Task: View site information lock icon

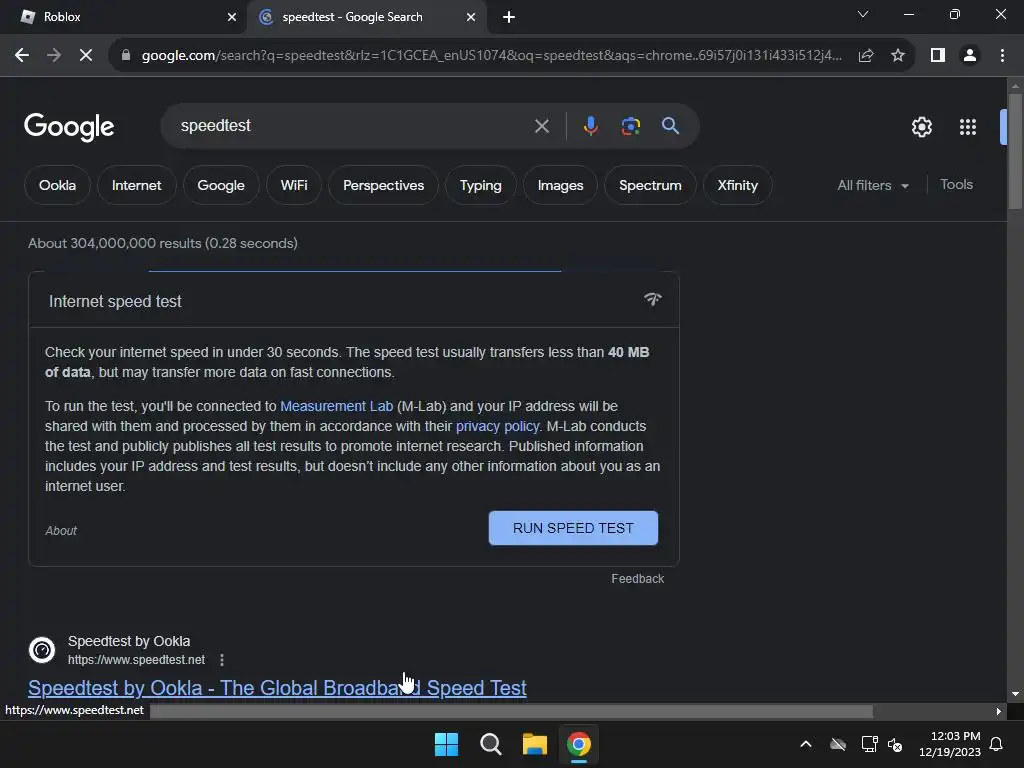Action: click(x=126, y=56)
